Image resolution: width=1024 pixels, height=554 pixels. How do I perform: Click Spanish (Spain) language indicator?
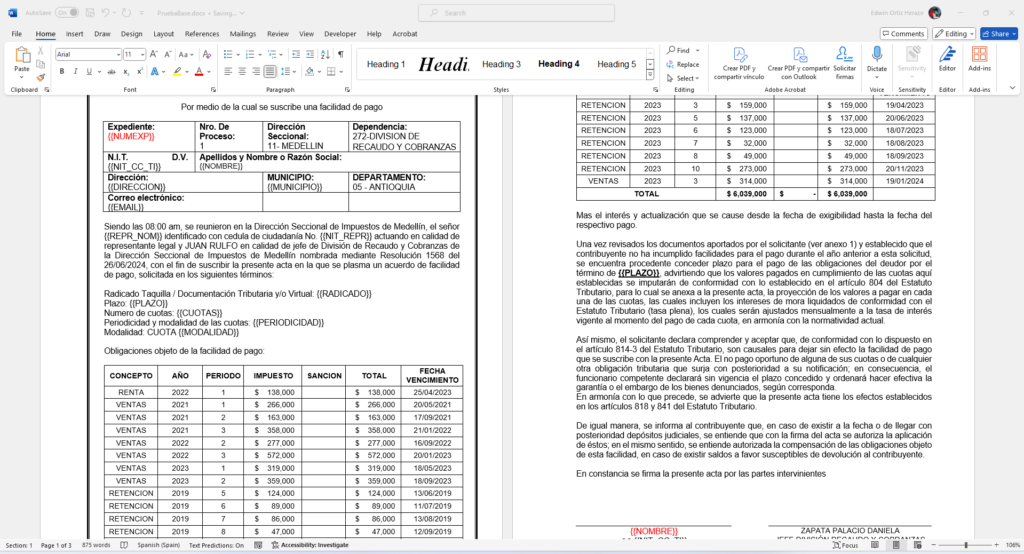(x=158, y=545)
